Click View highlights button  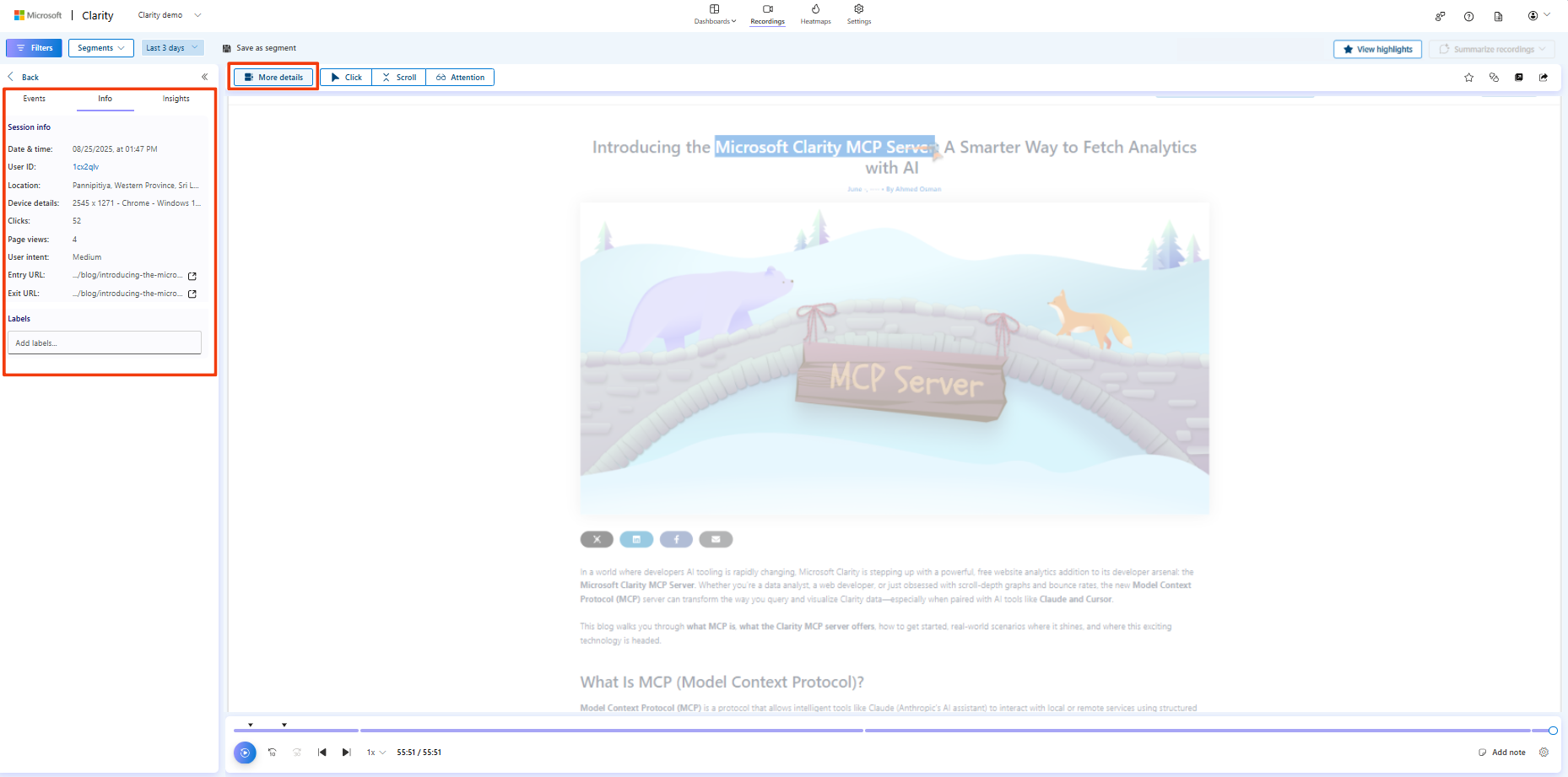coord(1377,49)
